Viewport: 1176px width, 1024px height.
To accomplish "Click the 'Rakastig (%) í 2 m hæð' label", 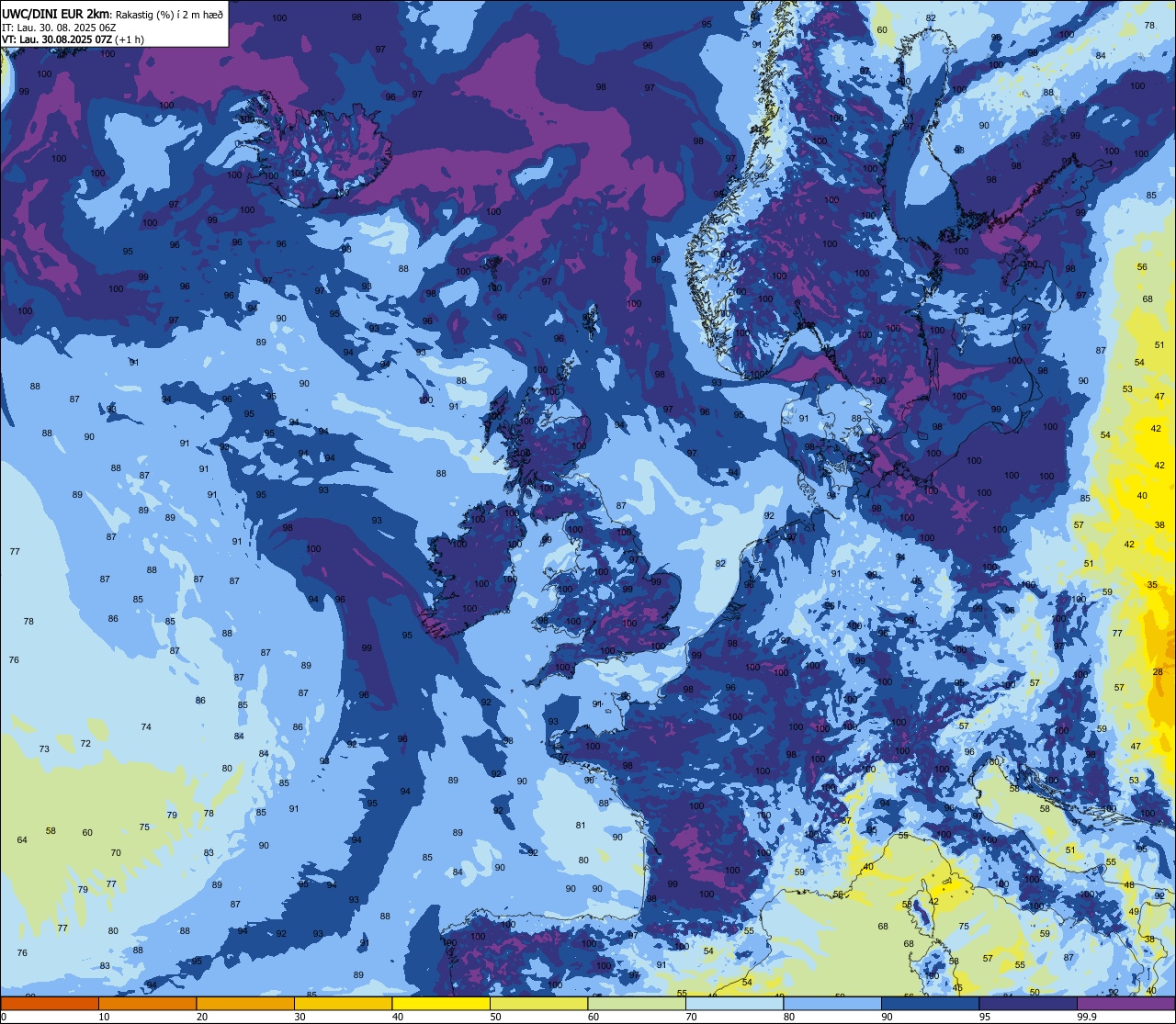I will [169, 13].
